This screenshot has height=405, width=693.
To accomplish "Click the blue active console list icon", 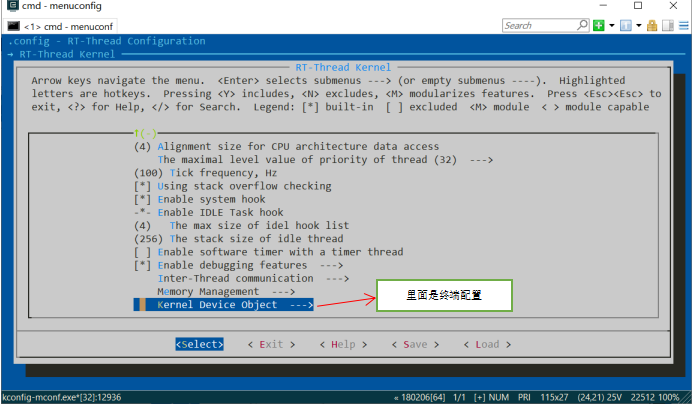I will point(625,26).
